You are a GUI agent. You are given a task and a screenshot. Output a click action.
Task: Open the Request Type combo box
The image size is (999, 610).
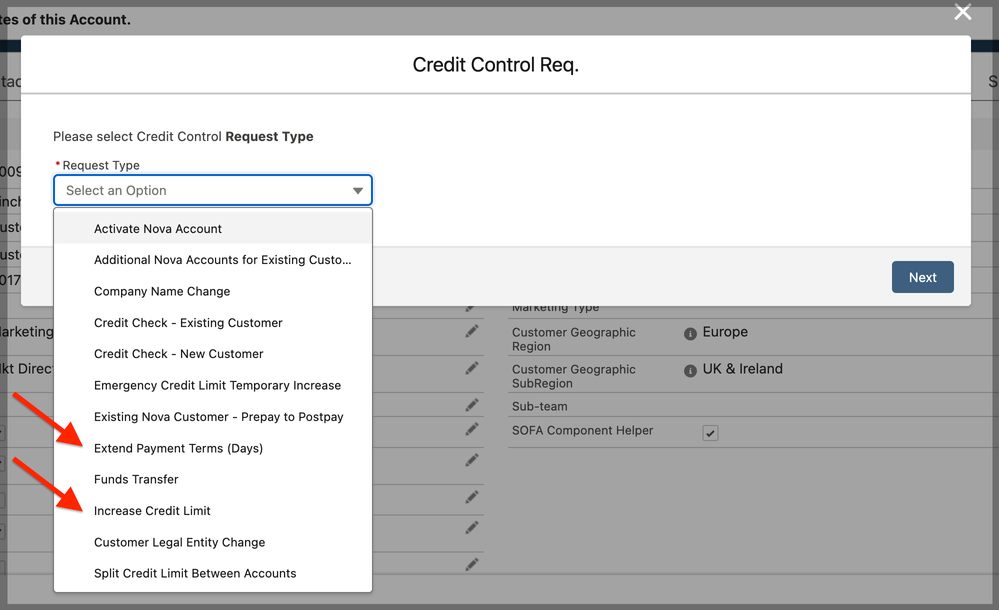(x=213, y=190)
